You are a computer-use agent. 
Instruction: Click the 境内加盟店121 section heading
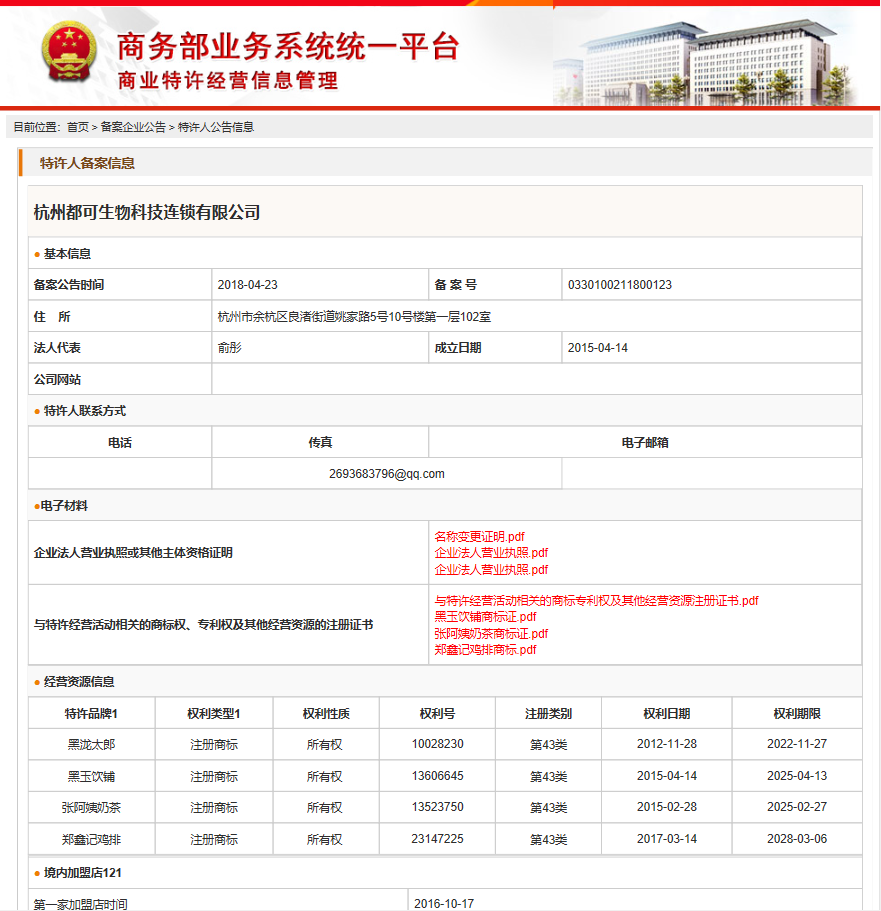[x=83, y=873]
